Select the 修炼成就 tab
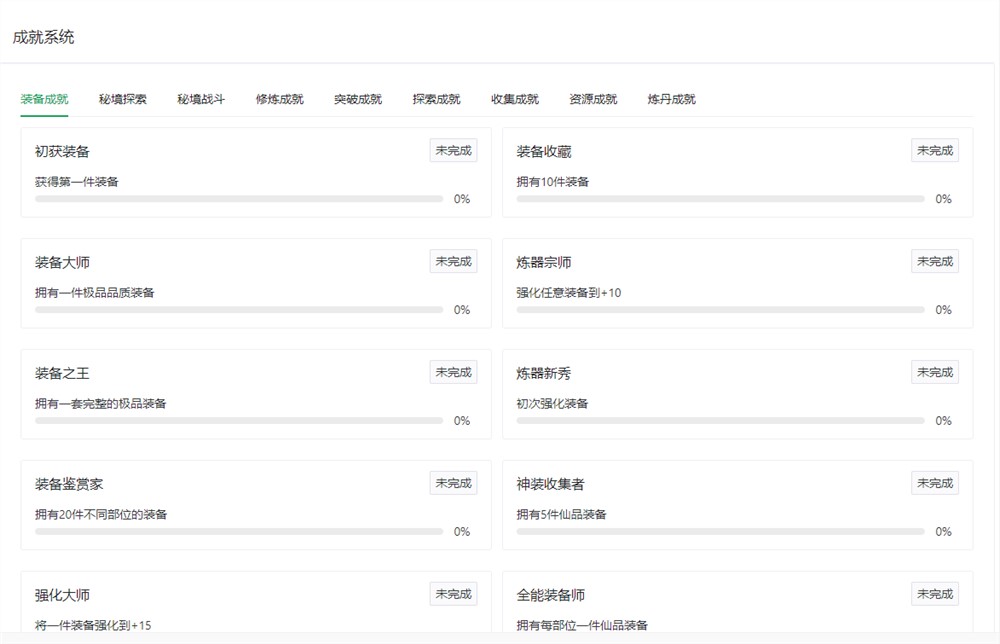The width and height of the screenshot is (1000, 644). click(279, 99)
